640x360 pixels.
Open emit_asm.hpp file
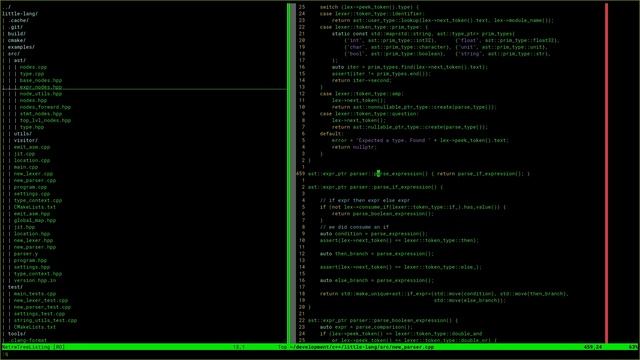click(x=32, y=214)
